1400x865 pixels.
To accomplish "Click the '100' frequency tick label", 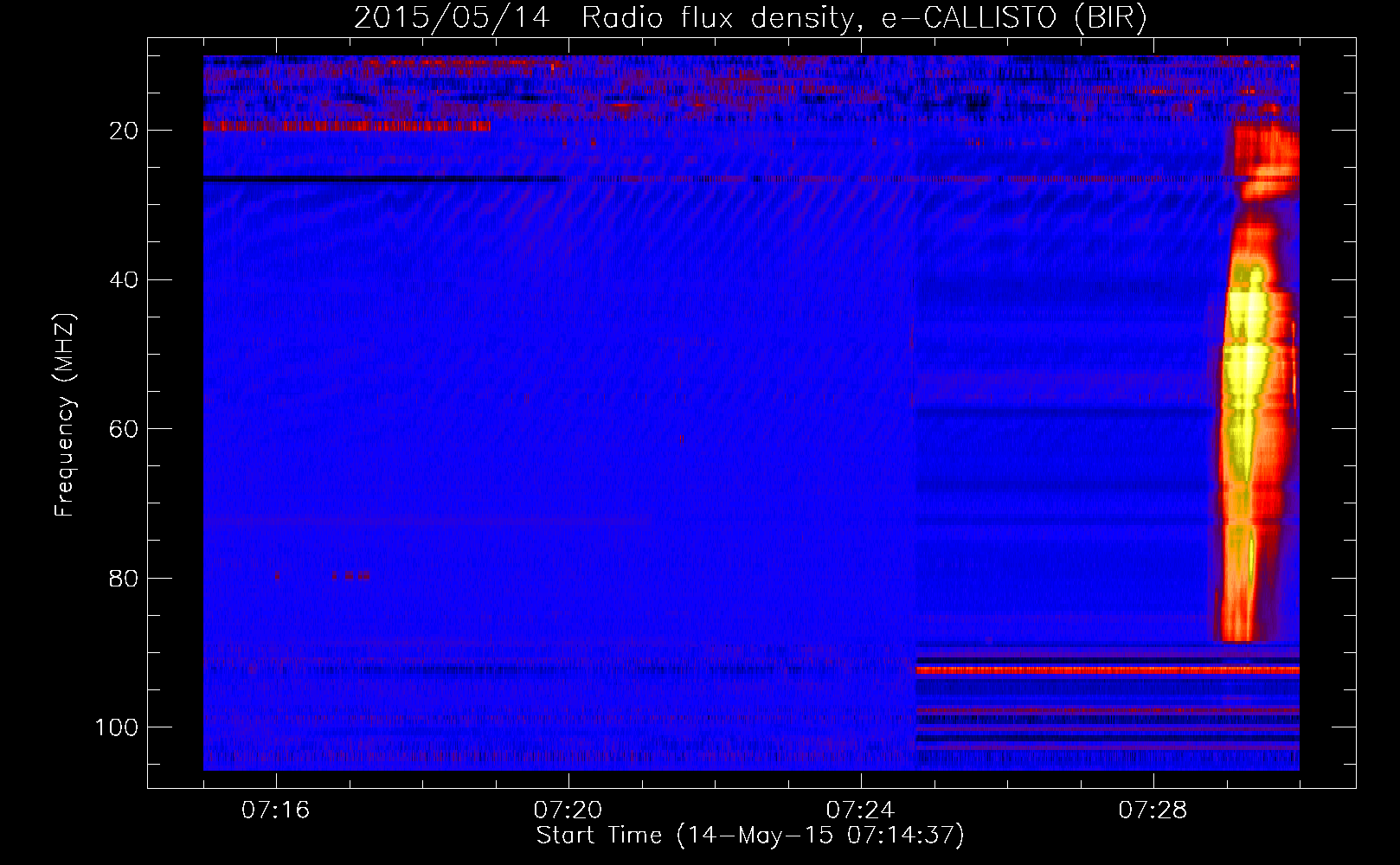I will (x=117, y=727).
